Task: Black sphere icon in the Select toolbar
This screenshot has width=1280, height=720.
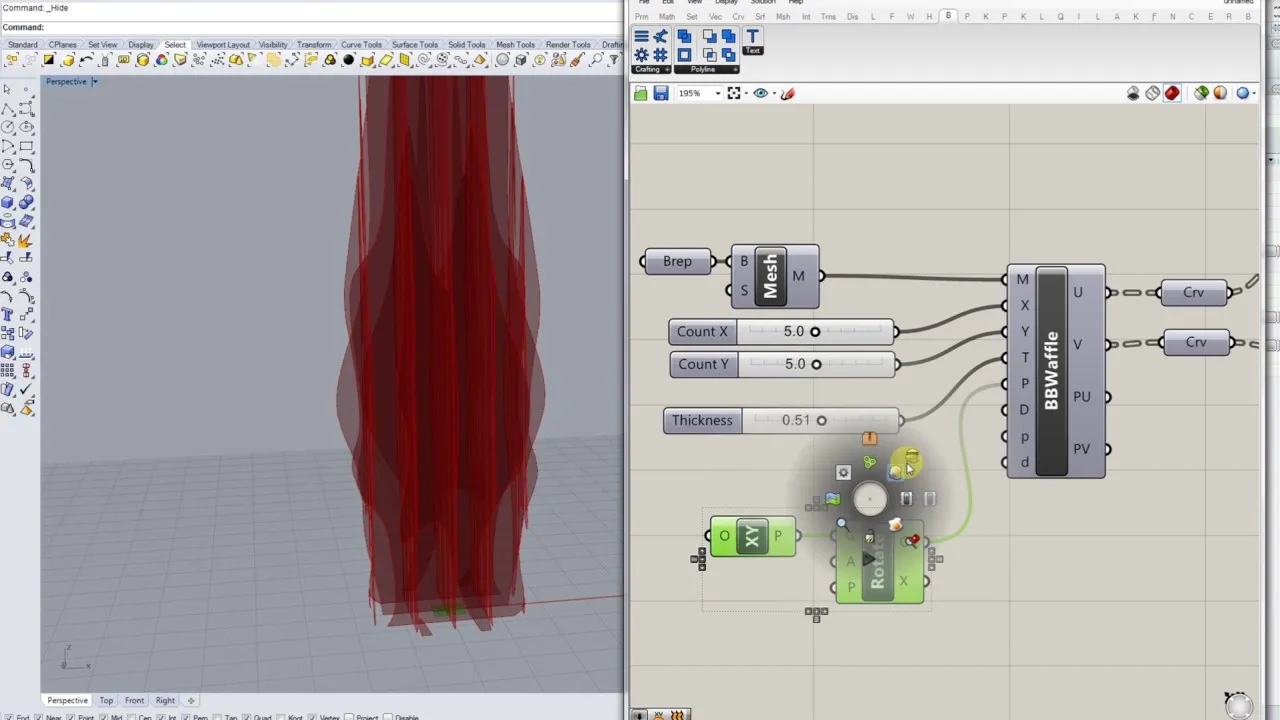Action: (x=348, y=59)
